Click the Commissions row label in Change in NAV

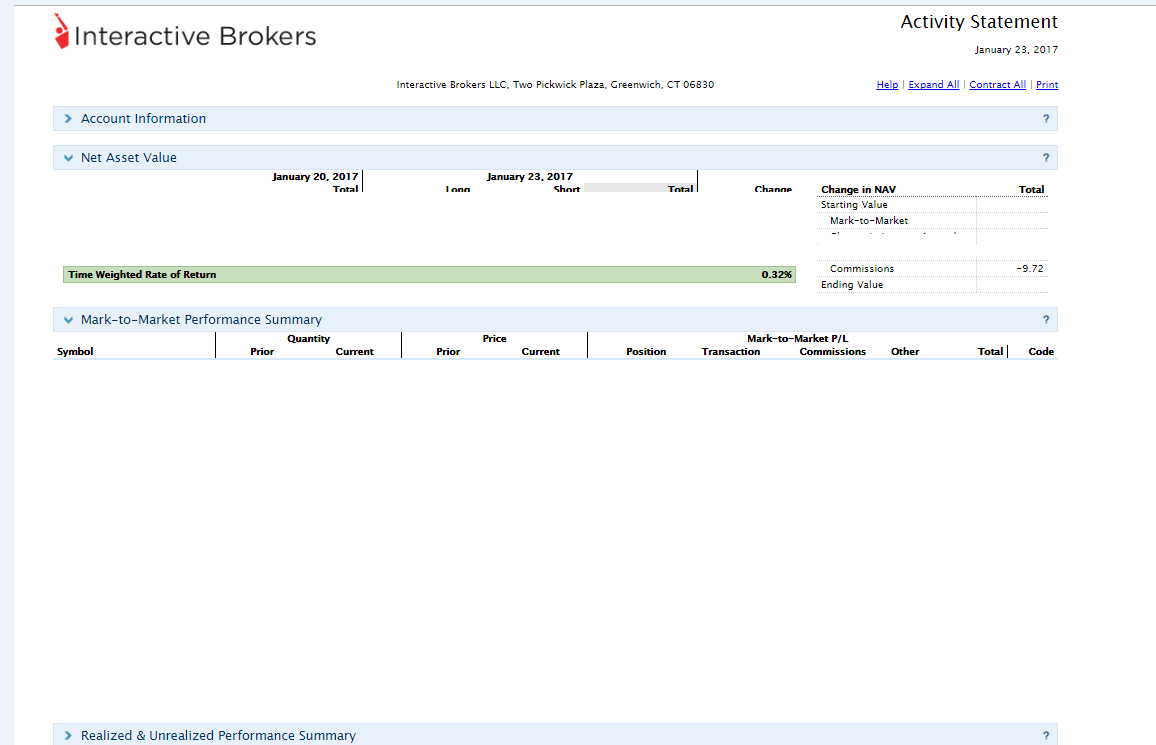click(862, 269)
